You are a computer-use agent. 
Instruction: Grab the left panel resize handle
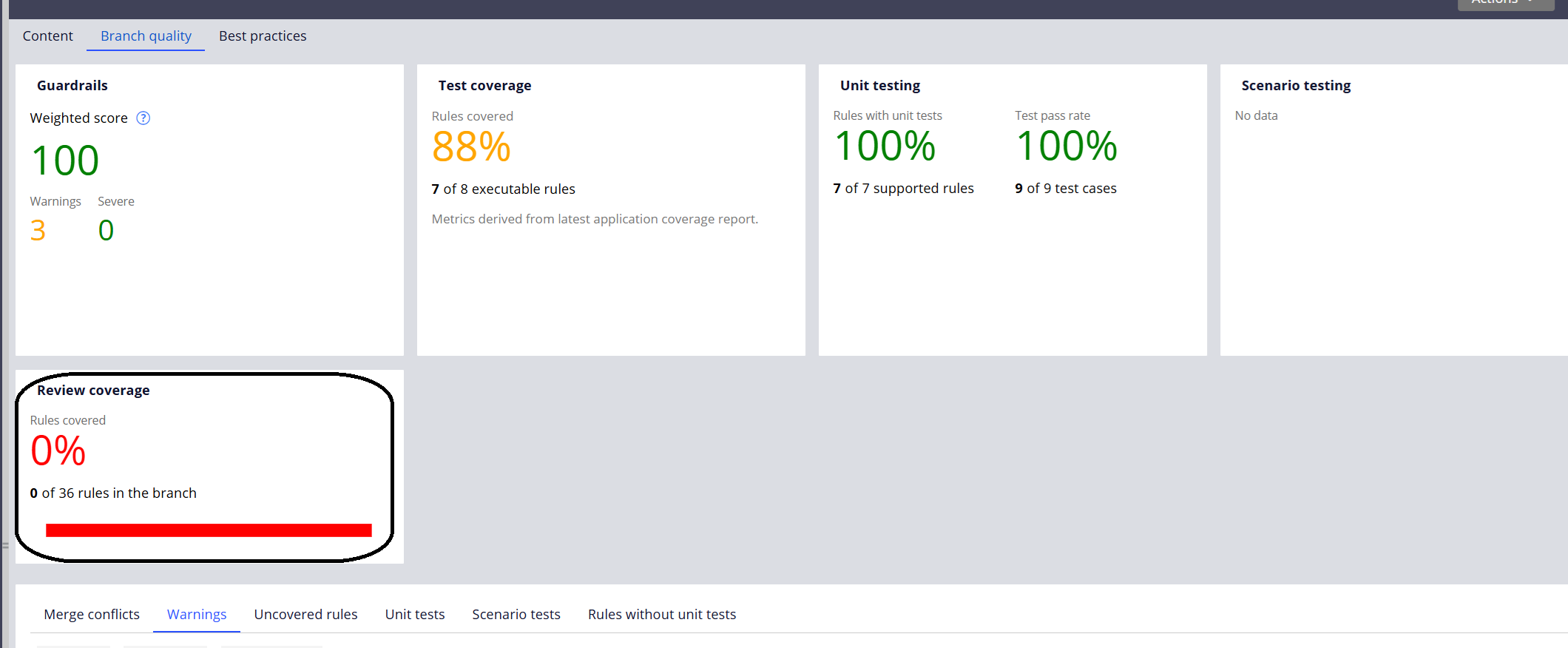[5, 545]
